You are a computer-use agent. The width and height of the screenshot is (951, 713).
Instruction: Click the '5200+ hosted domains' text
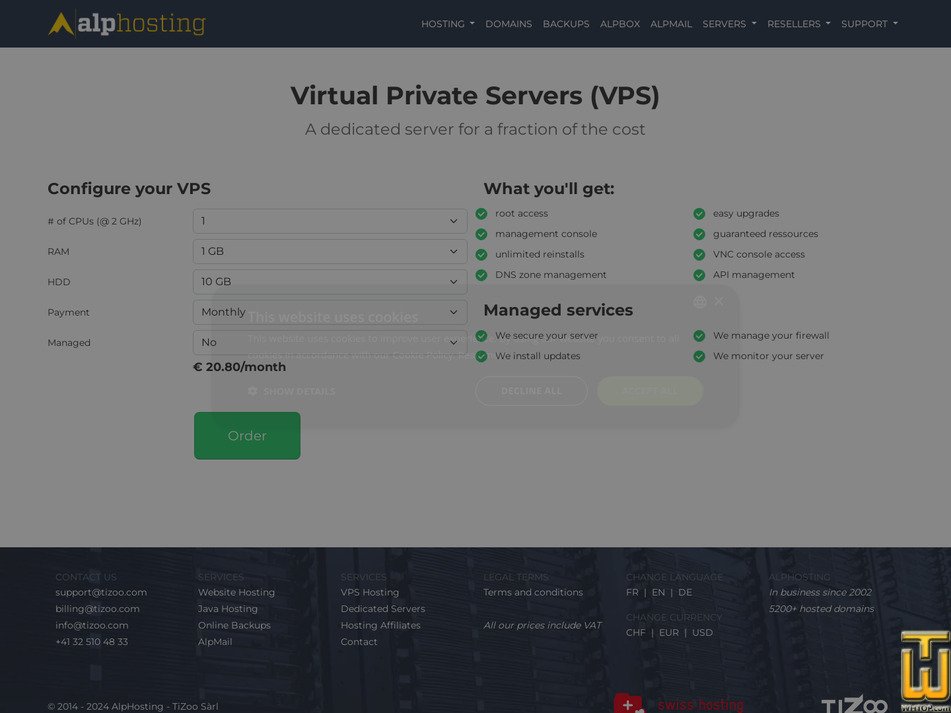(x=821, y=609)
